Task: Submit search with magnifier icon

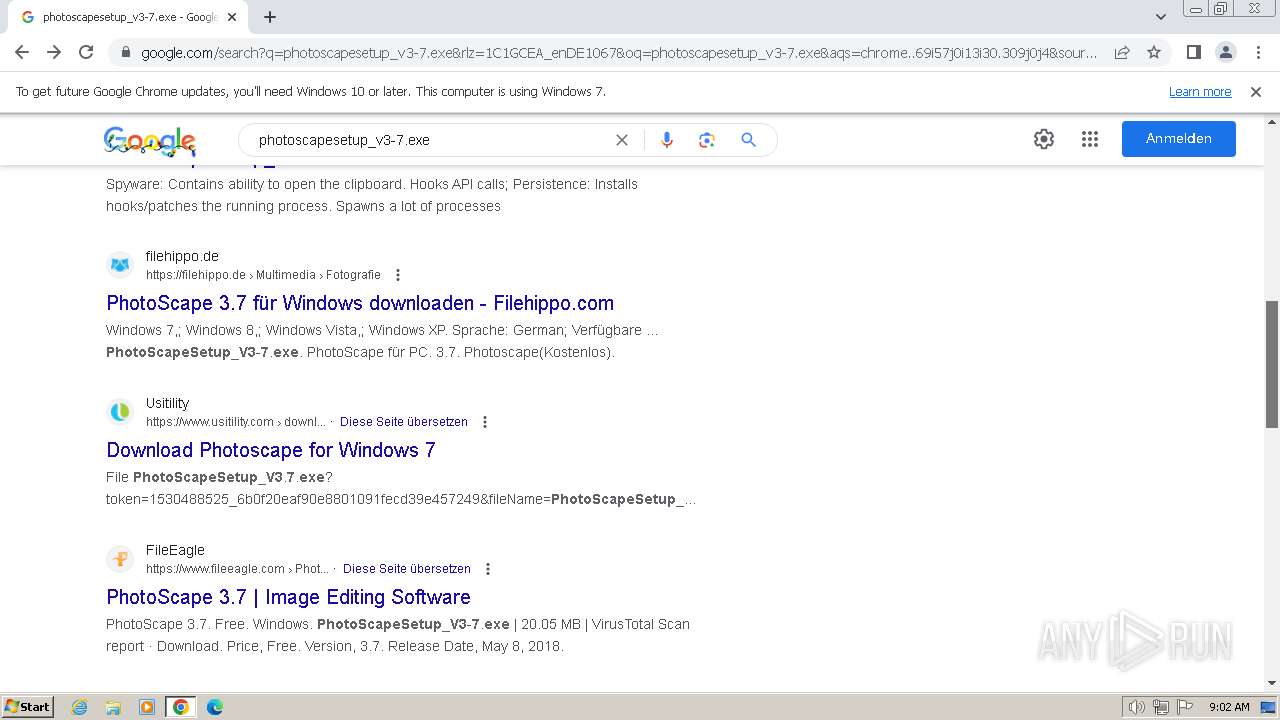Action: point(748,140)
